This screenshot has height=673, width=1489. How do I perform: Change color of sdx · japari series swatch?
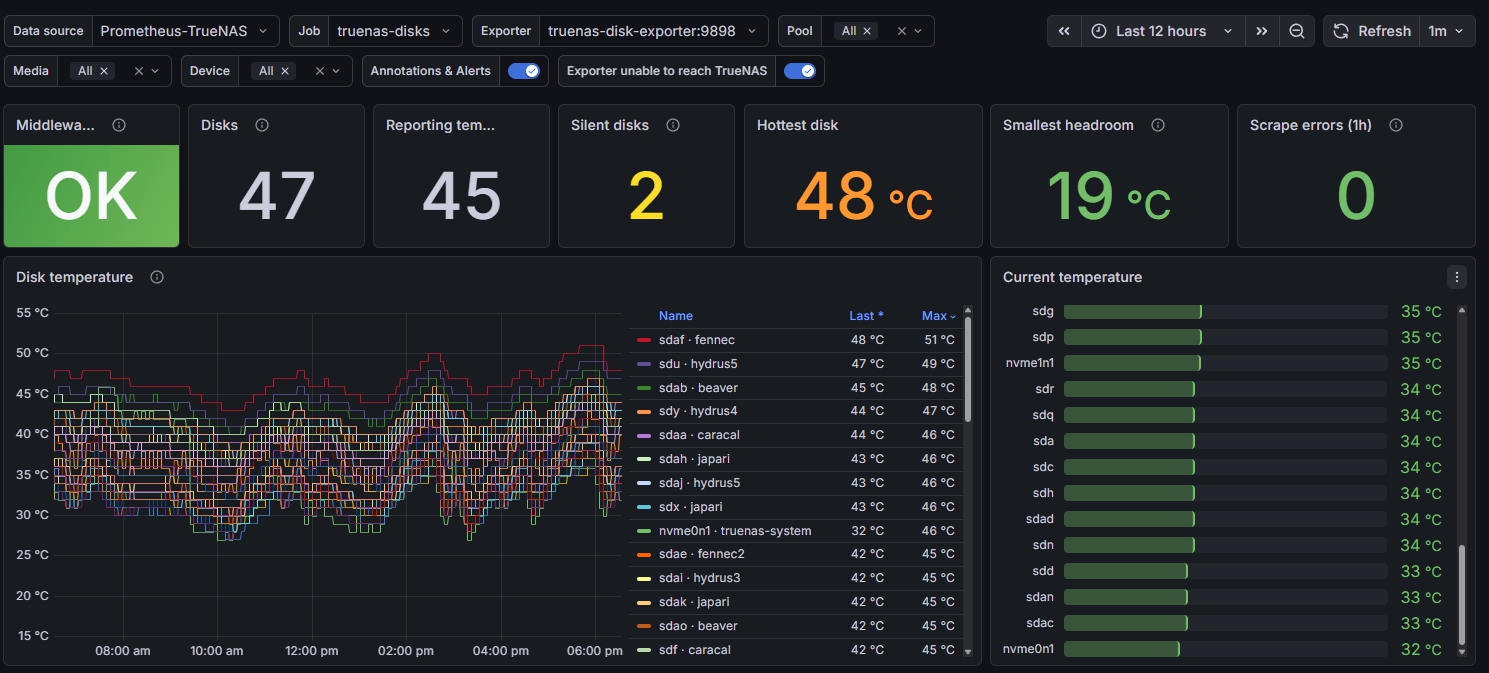pos(644,507)
